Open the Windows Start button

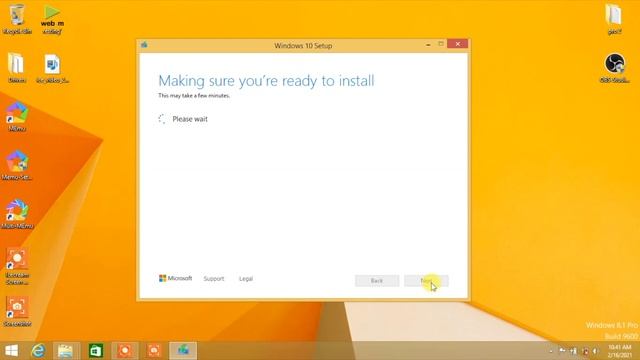tap(11, 351)
